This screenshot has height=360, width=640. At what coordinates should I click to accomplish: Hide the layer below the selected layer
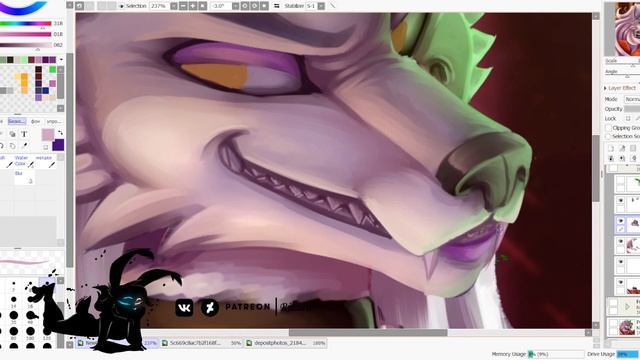(x=620, y=241)
